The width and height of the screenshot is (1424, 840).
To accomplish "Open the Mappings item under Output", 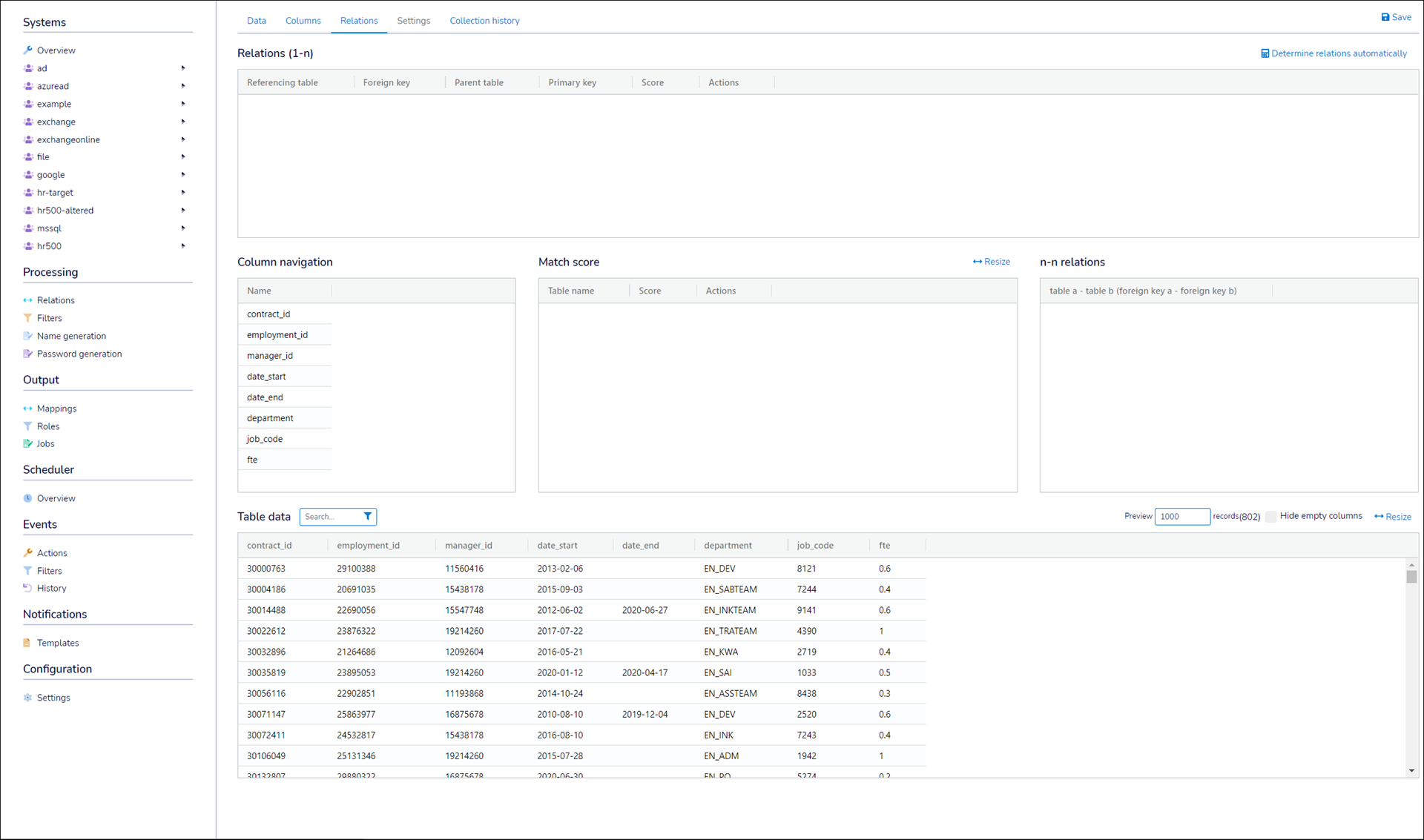I will coord(56,409).
